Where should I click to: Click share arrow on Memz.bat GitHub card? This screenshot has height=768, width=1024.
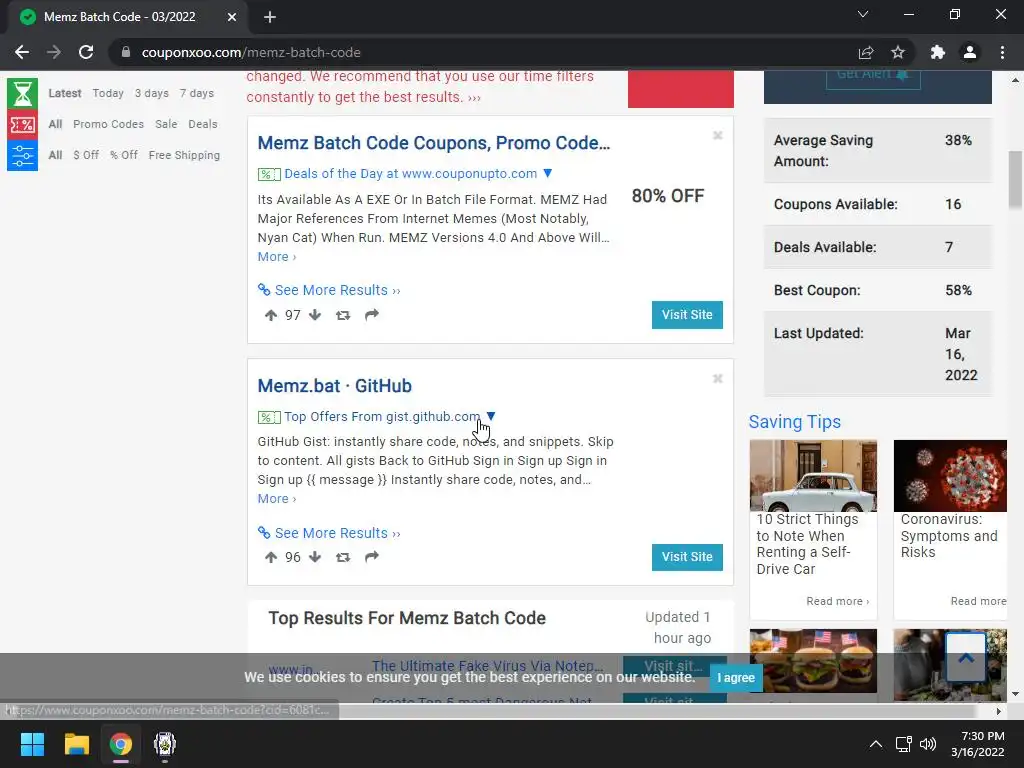(372, 556)
